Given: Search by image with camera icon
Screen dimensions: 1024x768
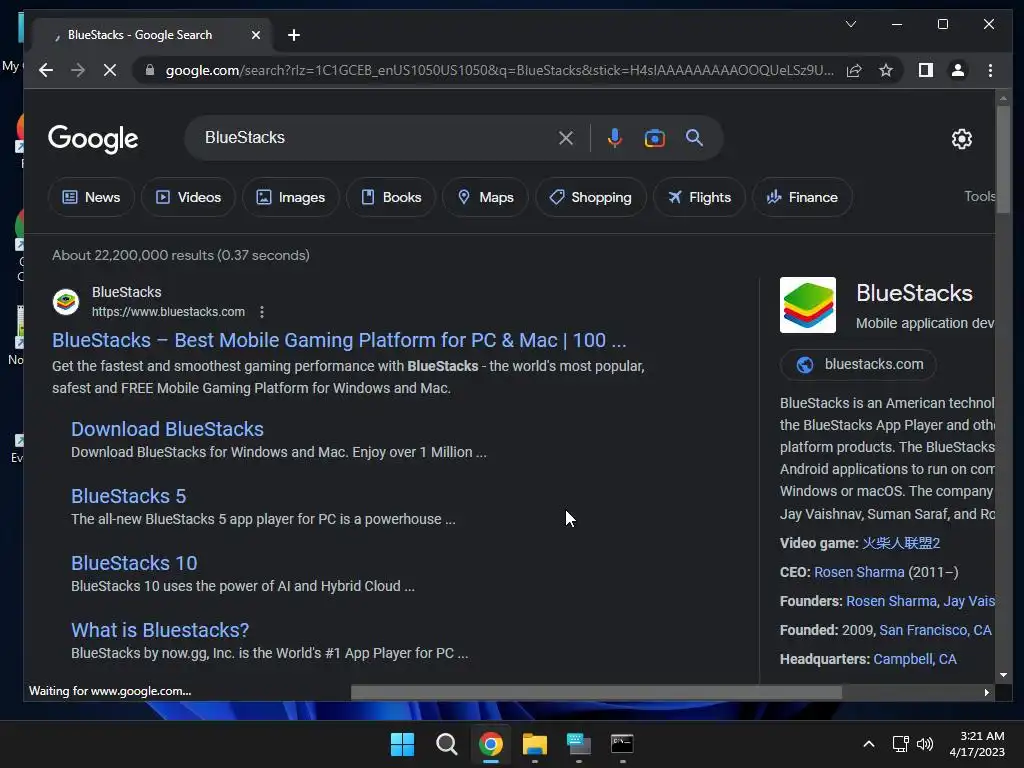Looking at the screenshot, I should pos(654,138).
